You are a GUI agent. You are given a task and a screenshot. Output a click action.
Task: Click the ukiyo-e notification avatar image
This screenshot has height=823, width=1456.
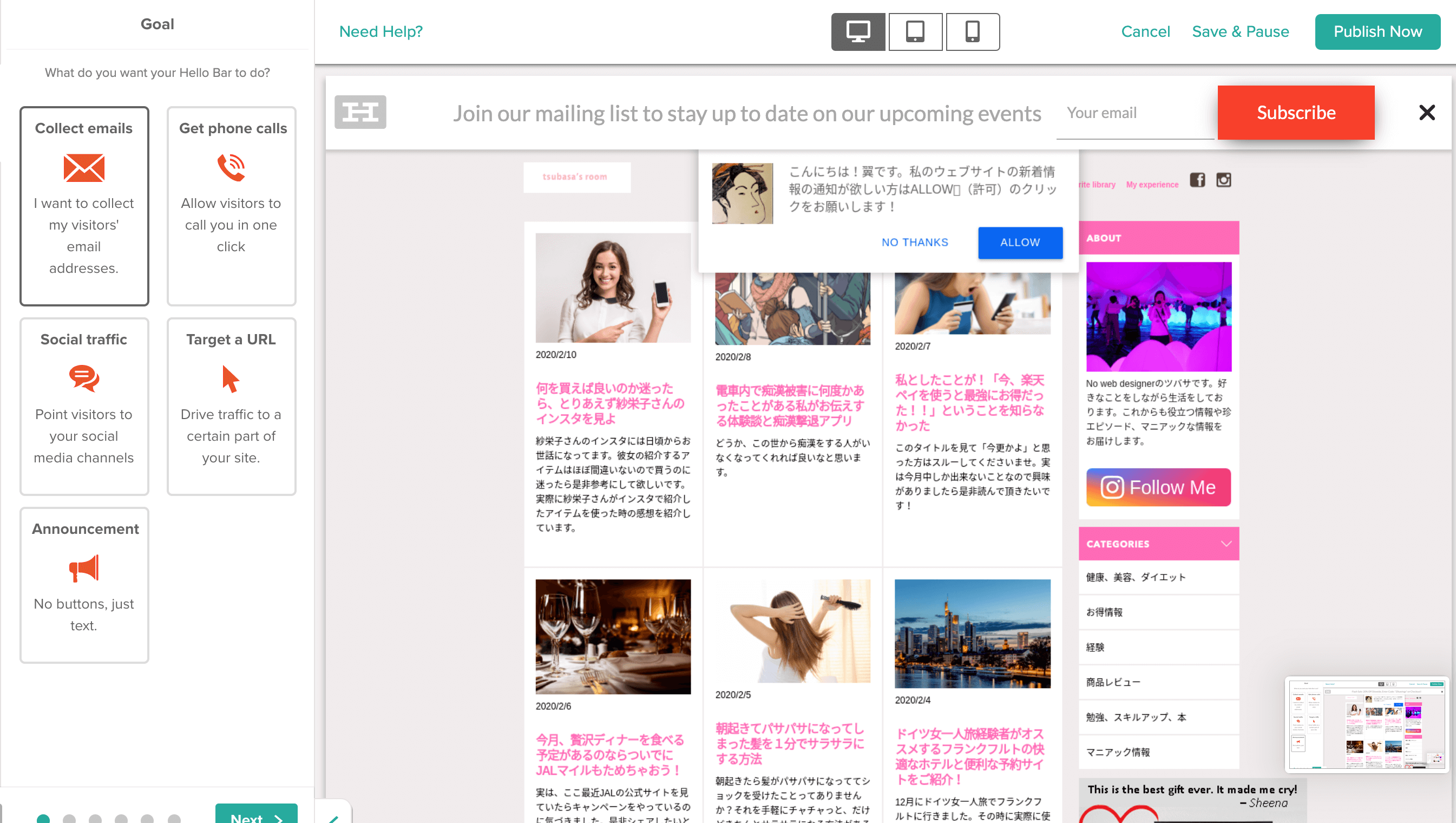click(x=742, y=193)
